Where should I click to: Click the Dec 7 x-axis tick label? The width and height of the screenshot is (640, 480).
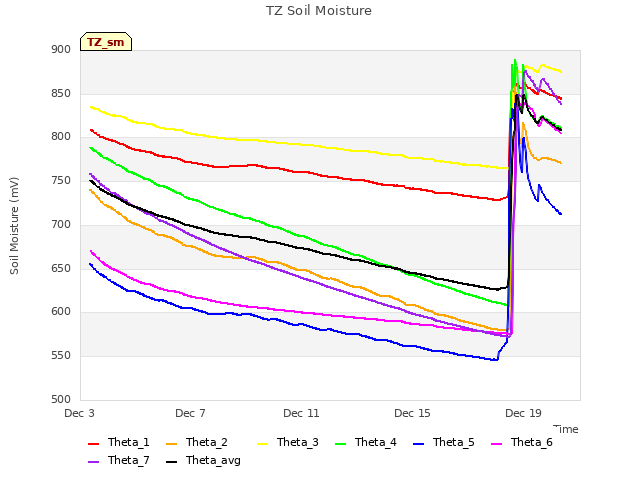click(190, 413)
